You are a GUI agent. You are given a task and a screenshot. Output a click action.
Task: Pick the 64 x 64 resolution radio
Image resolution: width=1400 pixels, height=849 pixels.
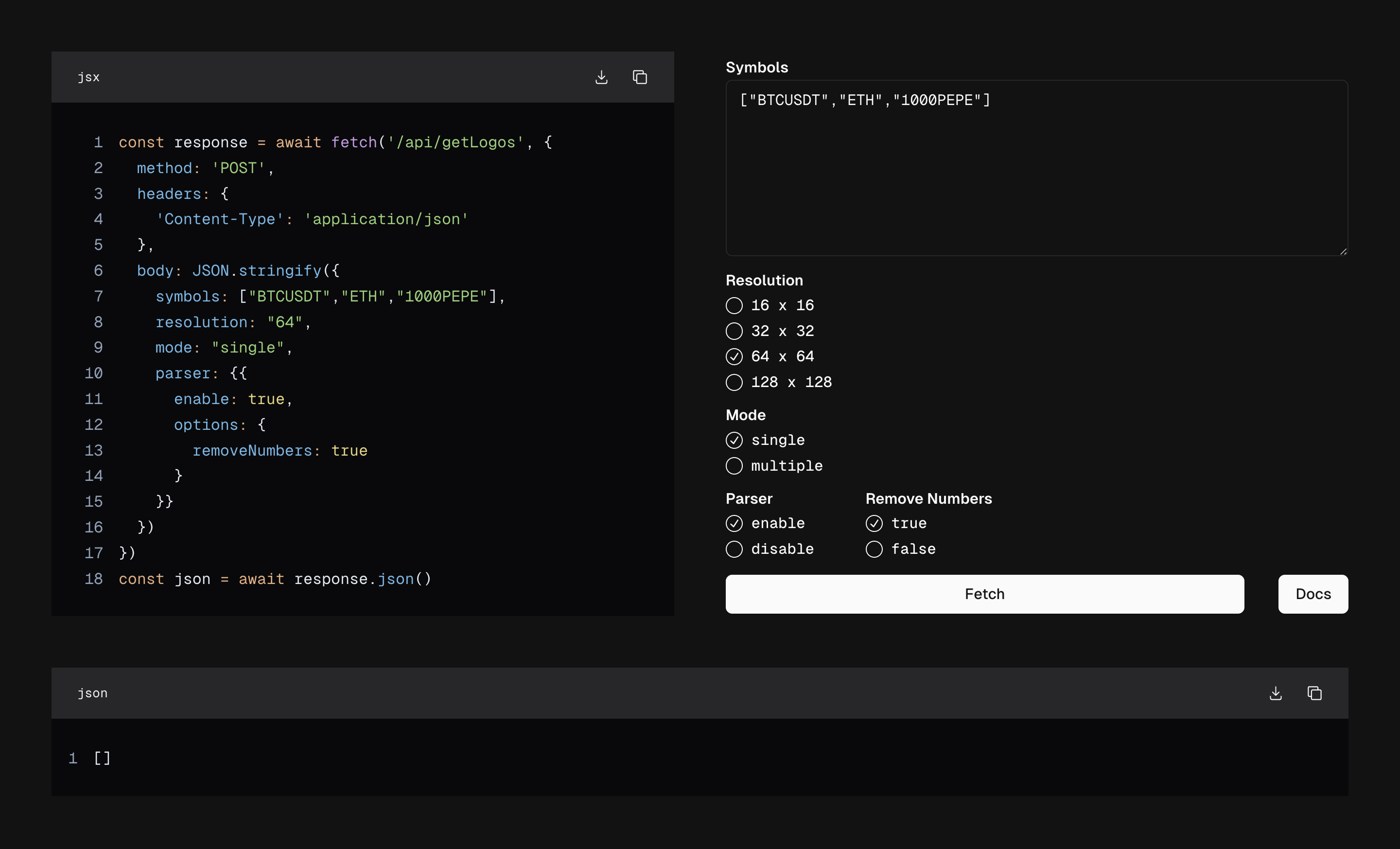click(734, 357)
